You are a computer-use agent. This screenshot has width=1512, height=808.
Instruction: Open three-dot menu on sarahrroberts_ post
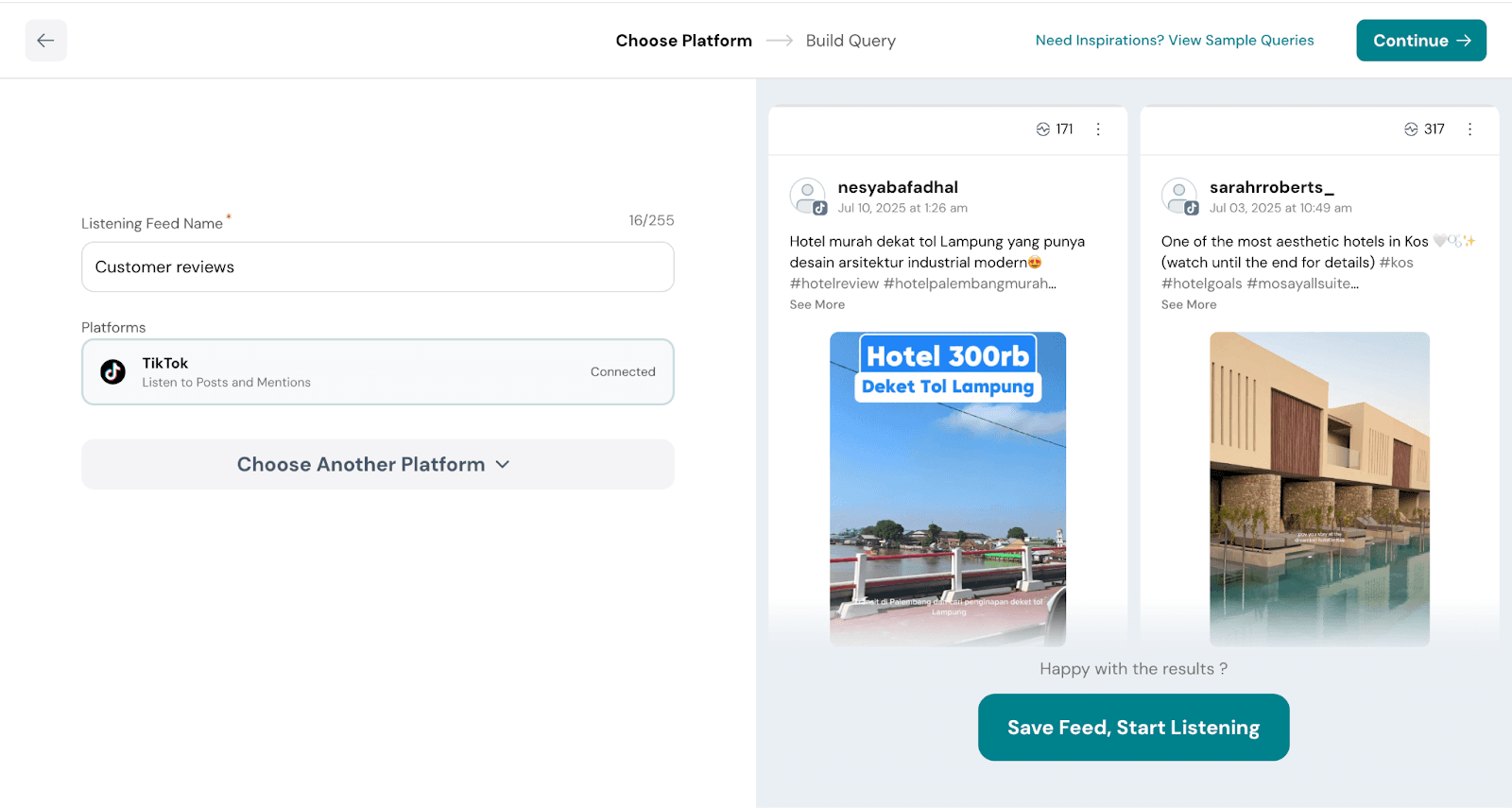click(x=1469, y=129)
